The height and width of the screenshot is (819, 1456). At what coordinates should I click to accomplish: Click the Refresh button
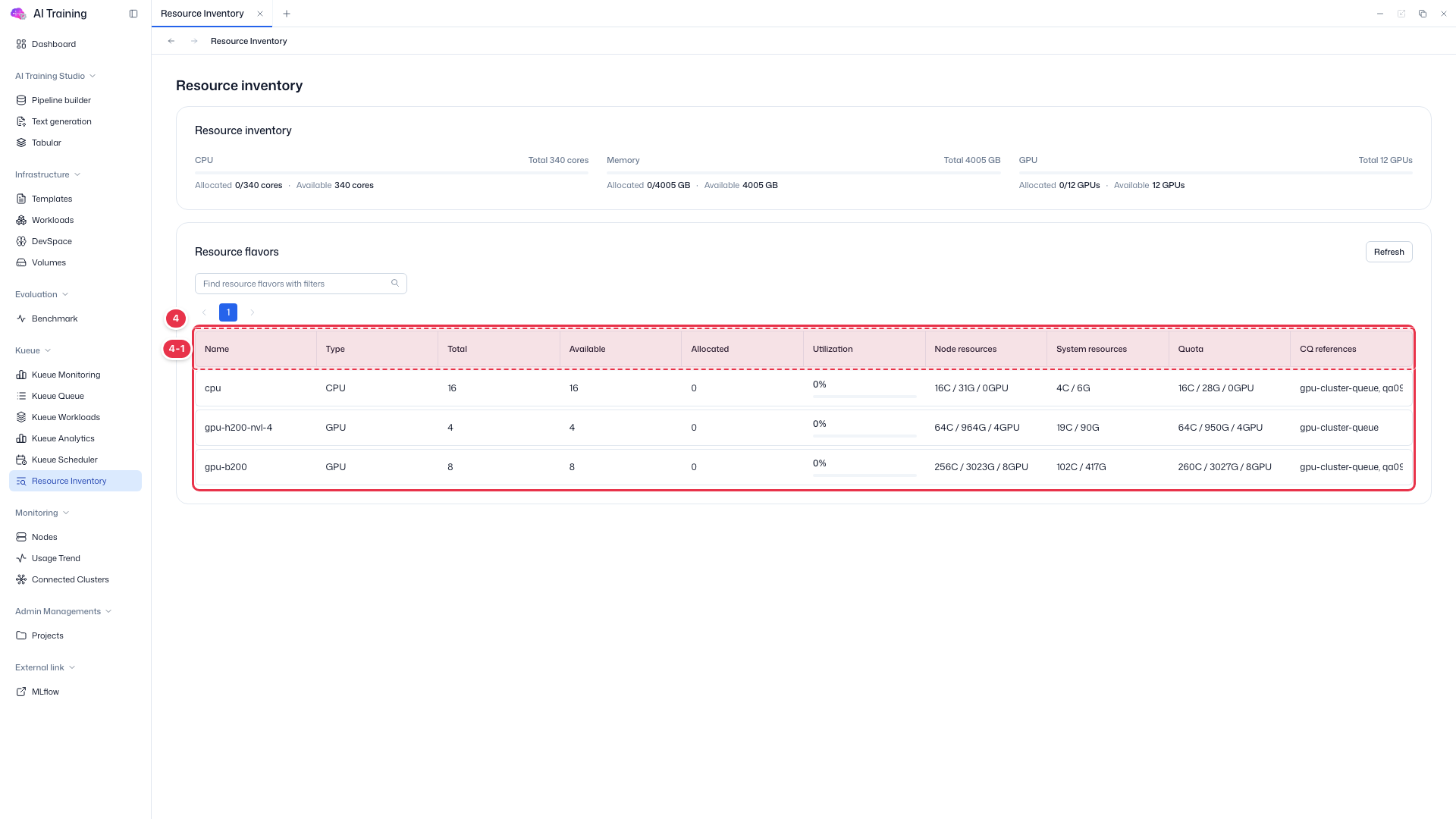(1389, 252)
